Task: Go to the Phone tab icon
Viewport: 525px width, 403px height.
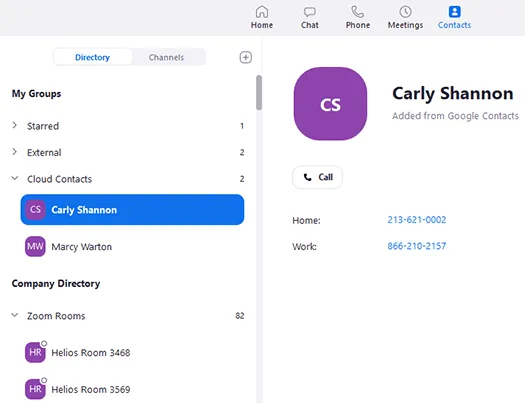Action: [358, 12]
